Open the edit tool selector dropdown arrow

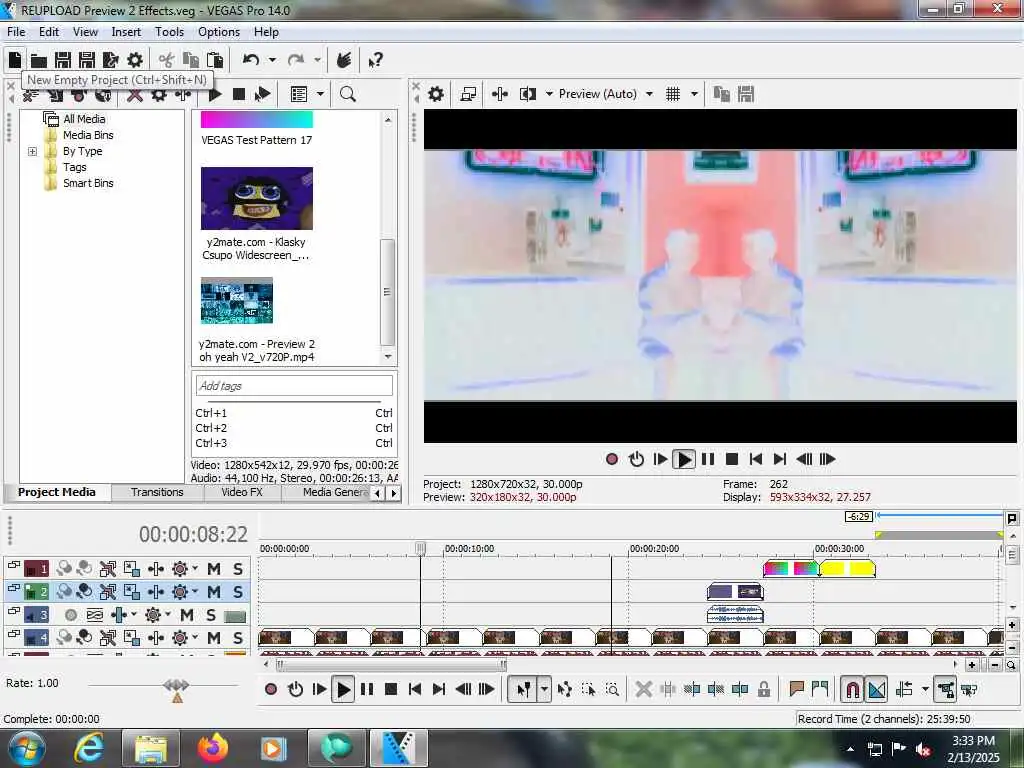coord(544,690)
